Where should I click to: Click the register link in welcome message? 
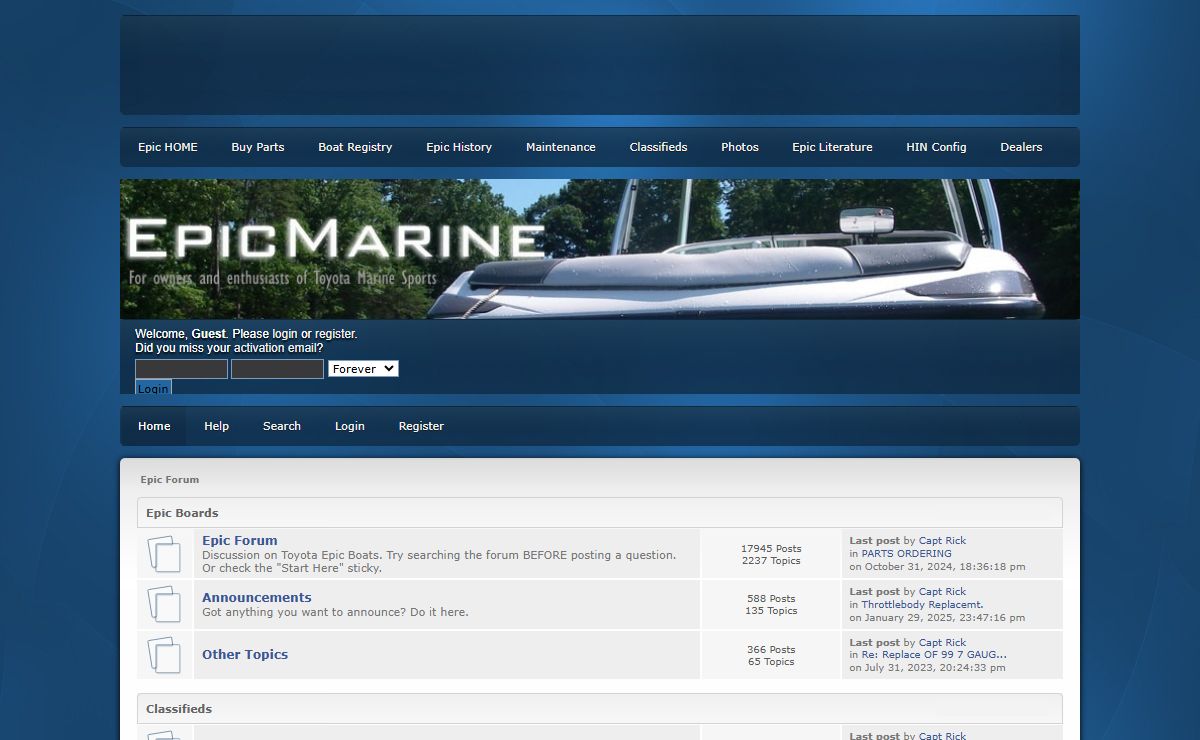point(335,334)
